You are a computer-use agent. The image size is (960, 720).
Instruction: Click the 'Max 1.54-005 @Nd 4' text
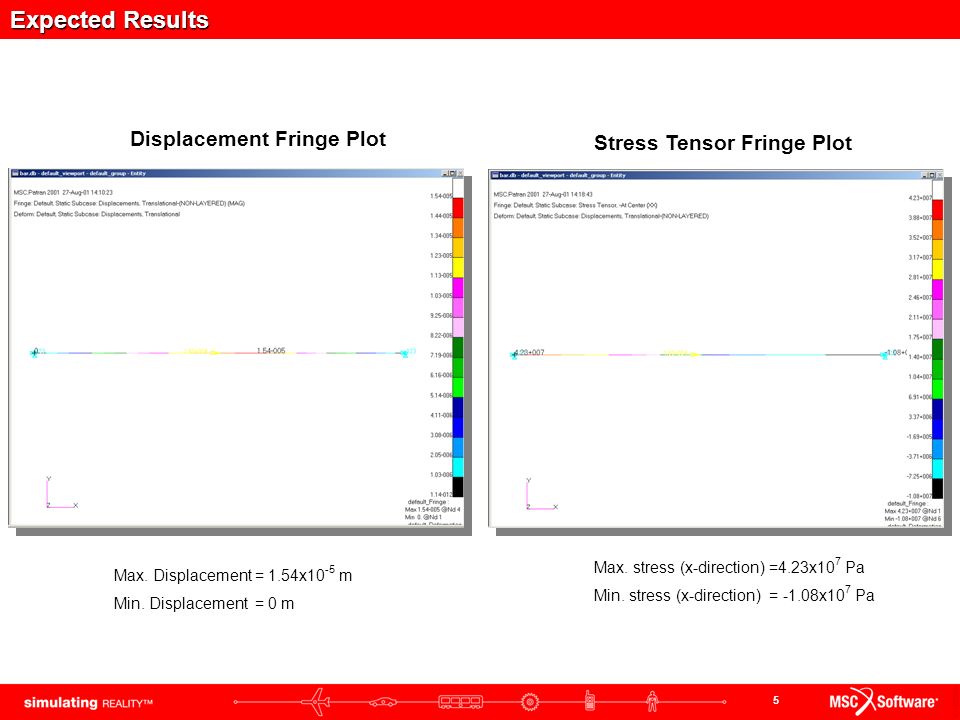(433, 509)
